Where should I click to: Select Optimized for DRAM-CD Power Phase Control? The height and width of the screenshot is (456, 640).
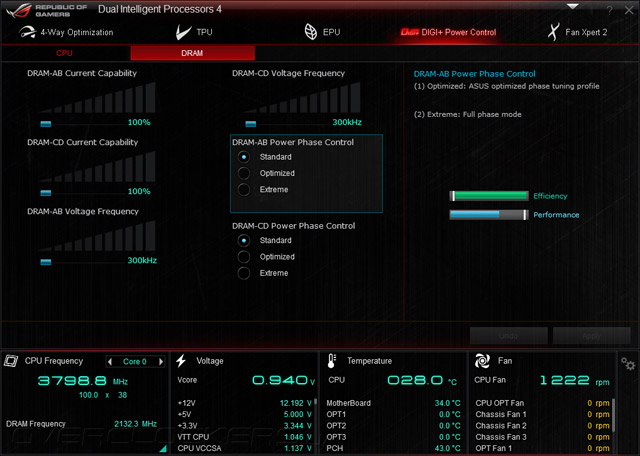(244, 257)
